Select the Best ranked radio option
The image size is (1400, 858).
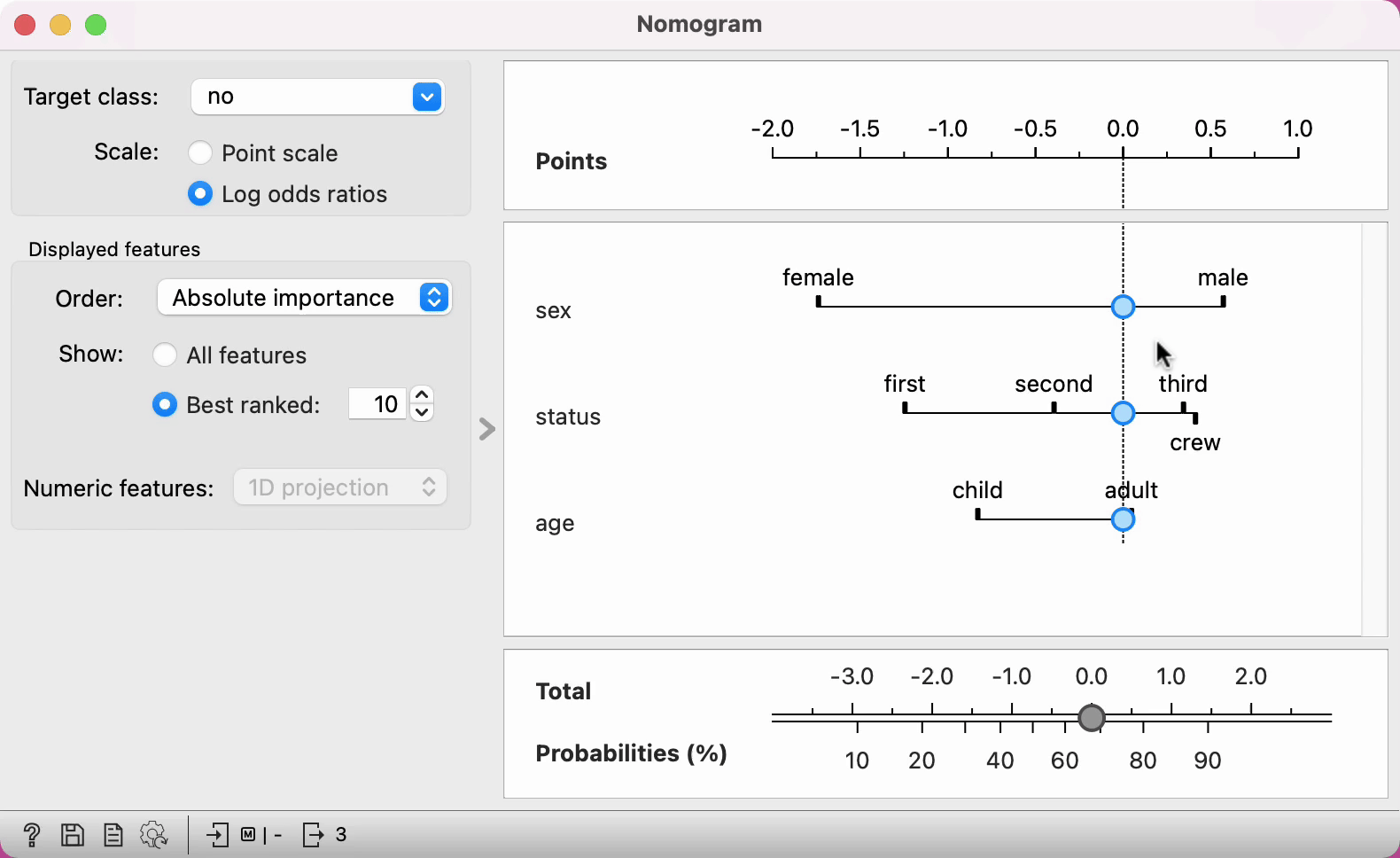[165, 405]
